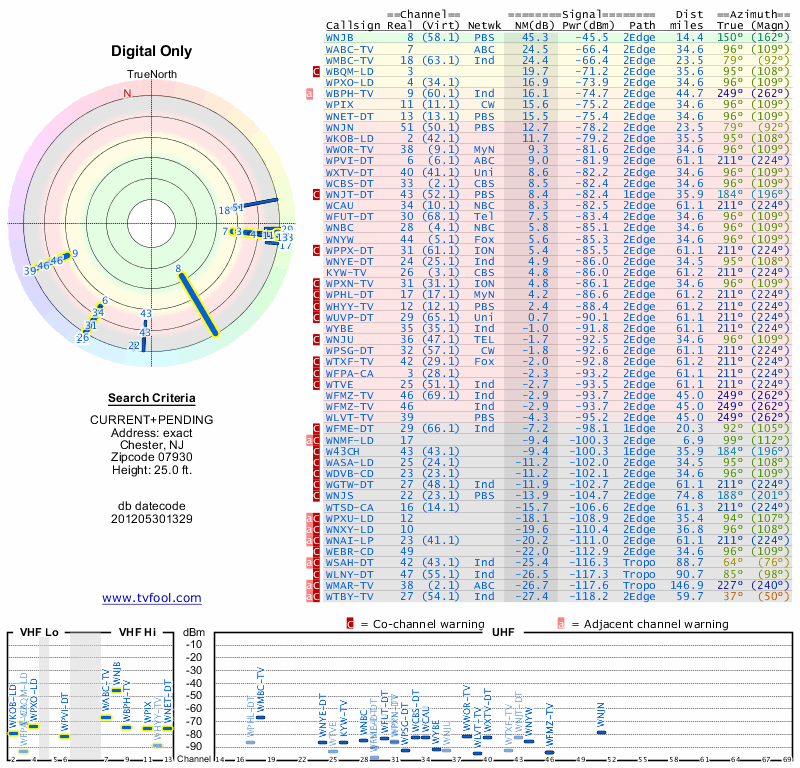Click the adjacent channel warning icon beside WBPH-TV
This screenshot has height=768, width=800.
[x=309, y=93]
